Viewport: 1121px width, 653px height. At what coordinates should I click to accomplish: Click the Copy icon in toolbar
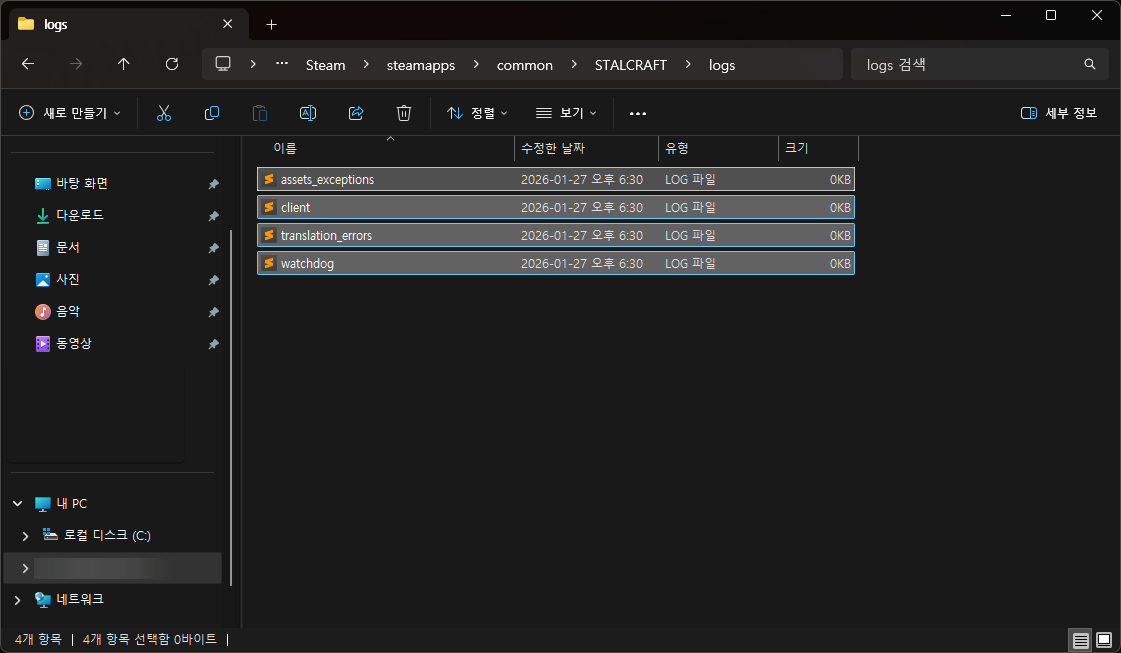[212, 113]
